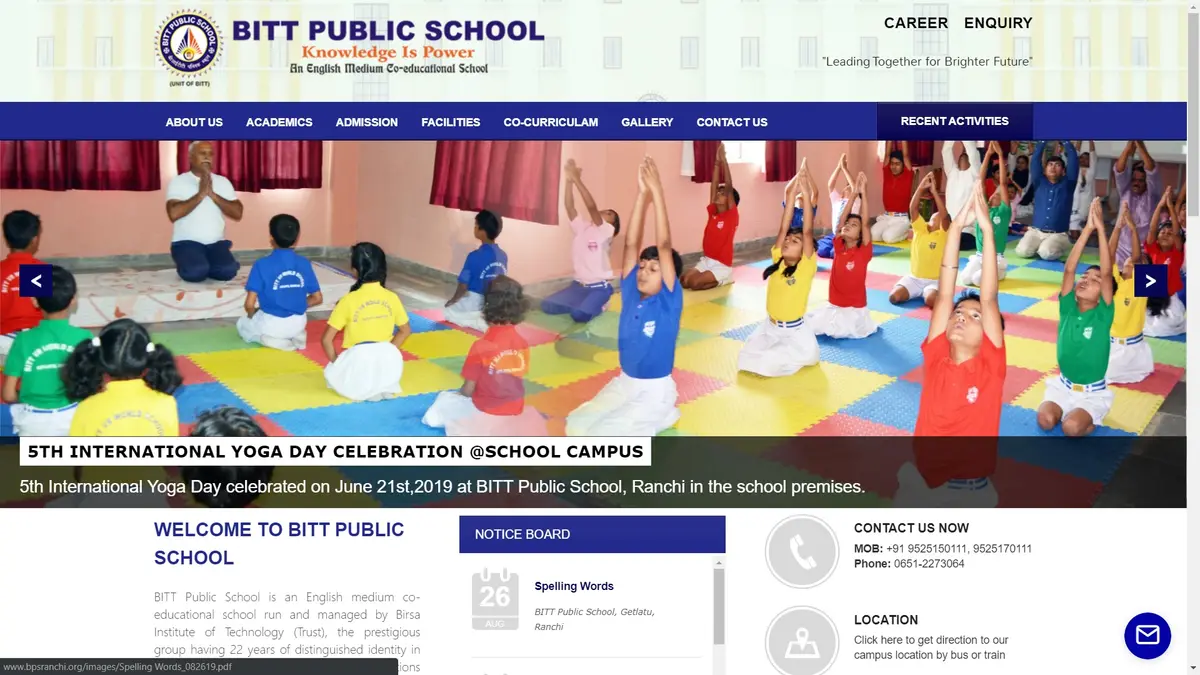This screenshot has width=1200, height=675.
Task: Open the ACADEMICS menu
Action: [279, 122]
